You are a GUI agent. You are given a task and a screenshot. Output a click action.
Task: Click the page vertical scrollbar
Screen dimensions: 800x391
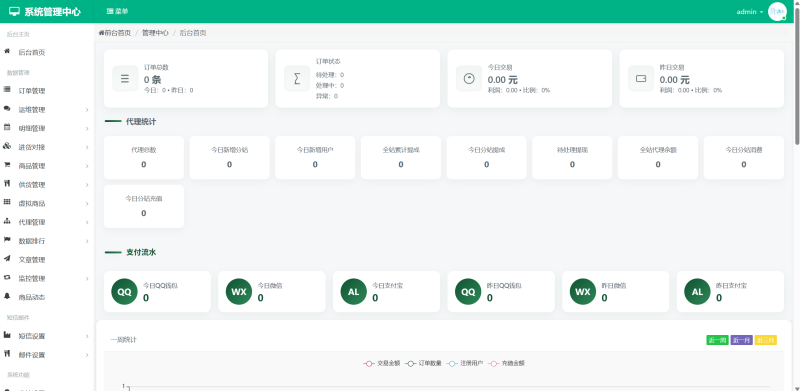[797, 77]
